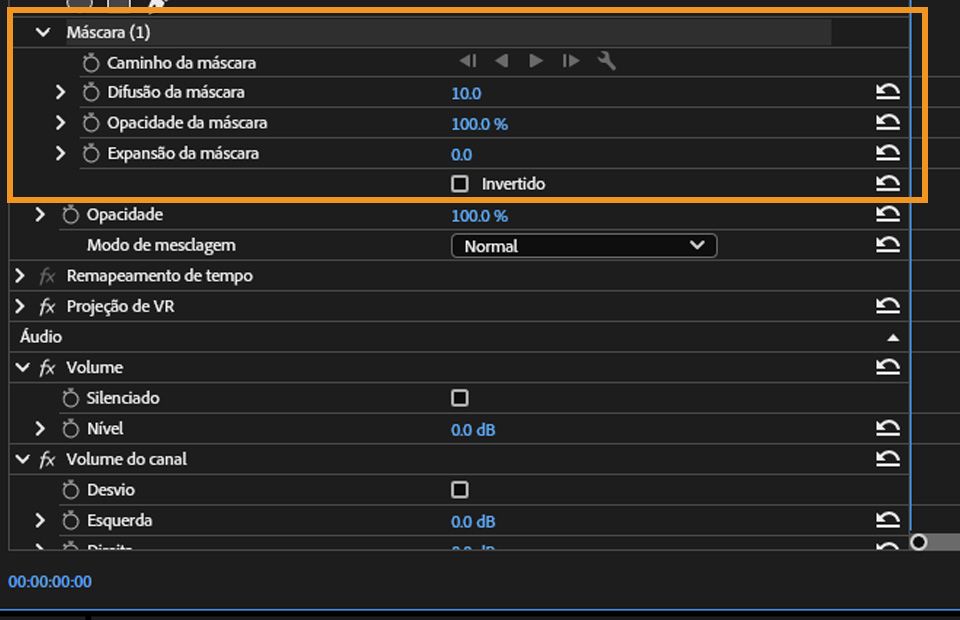Reset the Invertido parameter
Screen dimensions: 960x620
coord(888,184)
